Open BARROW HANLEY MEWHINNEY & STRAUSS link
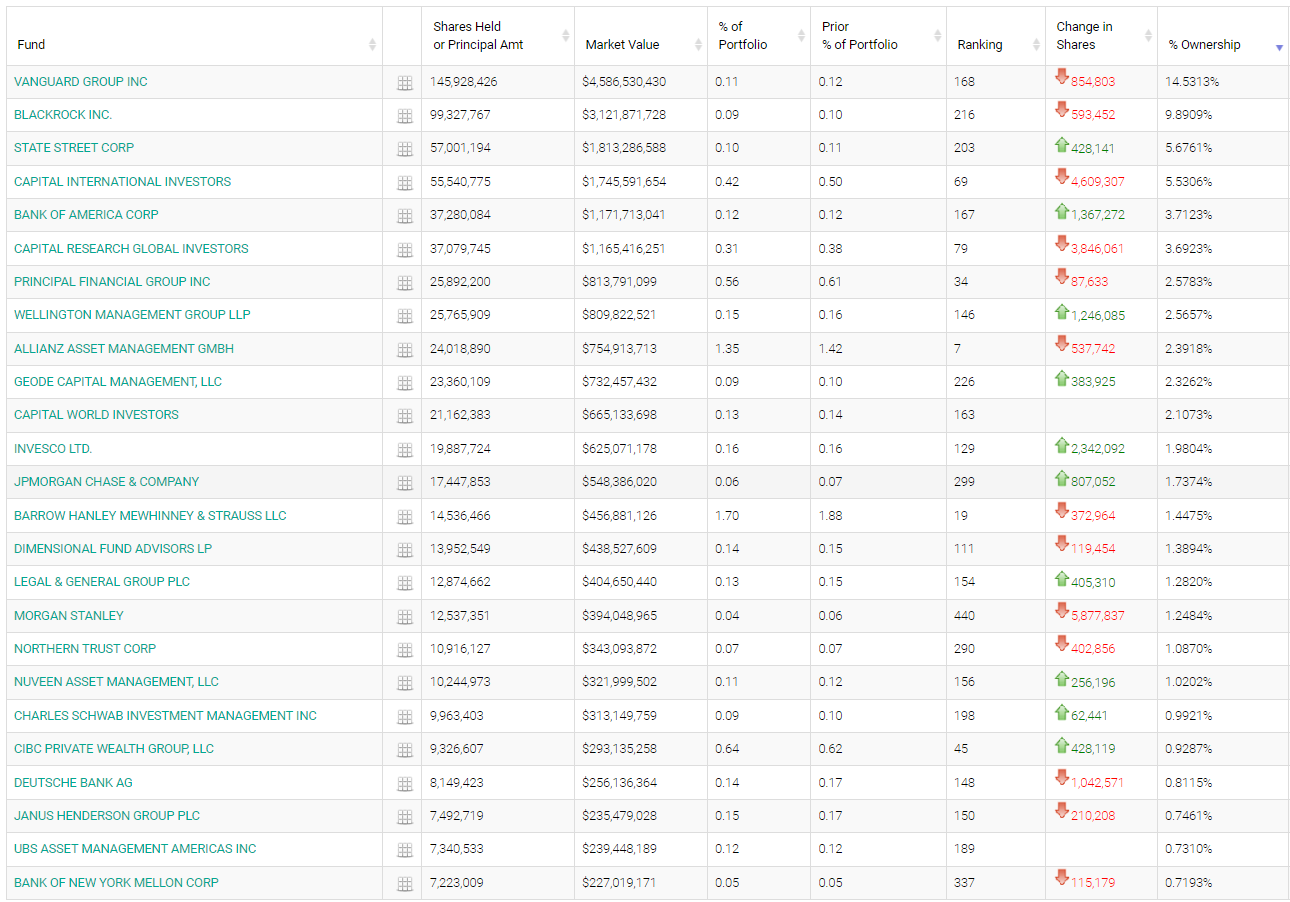The height and width of the screenshot is (902, 1290). click(150, 516)
